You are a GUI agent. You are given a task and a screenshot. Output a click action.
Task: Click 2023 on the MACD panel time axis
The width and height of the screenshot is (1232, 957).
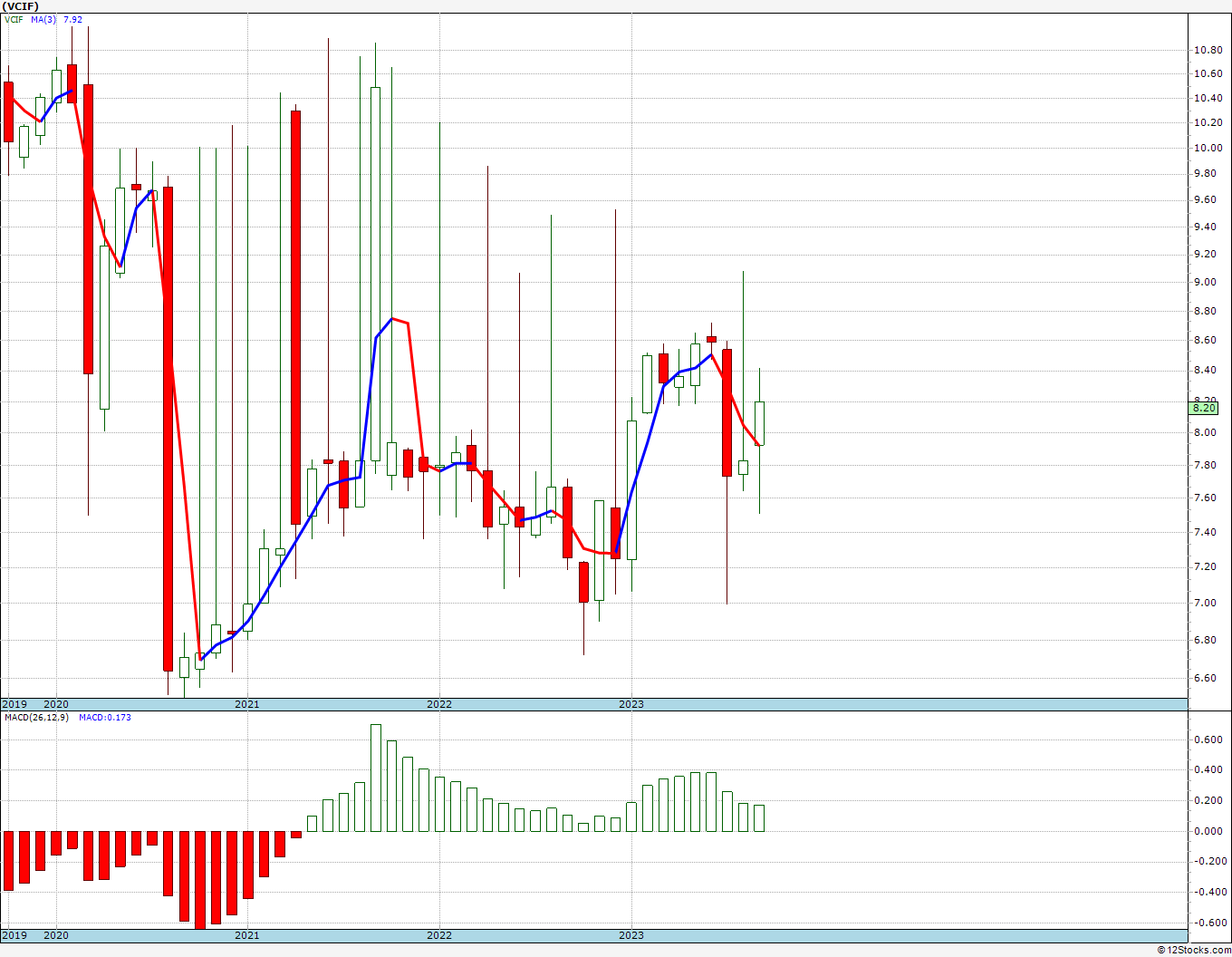click(631, 935)
